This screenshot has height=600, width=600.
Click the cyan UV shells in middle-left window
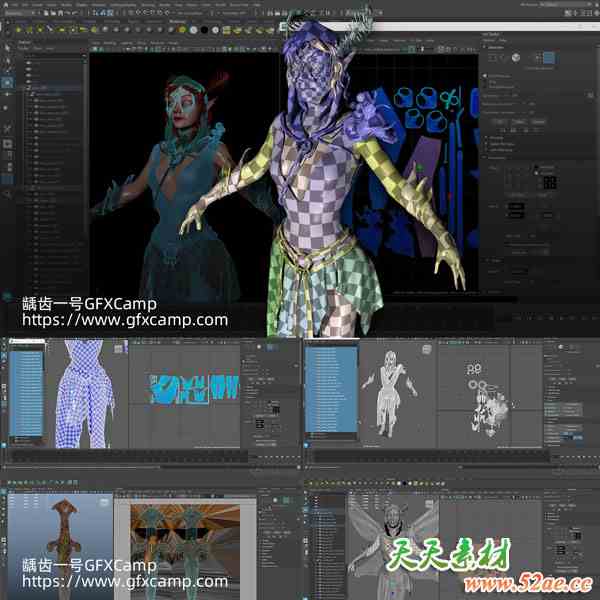pos(193,390)
